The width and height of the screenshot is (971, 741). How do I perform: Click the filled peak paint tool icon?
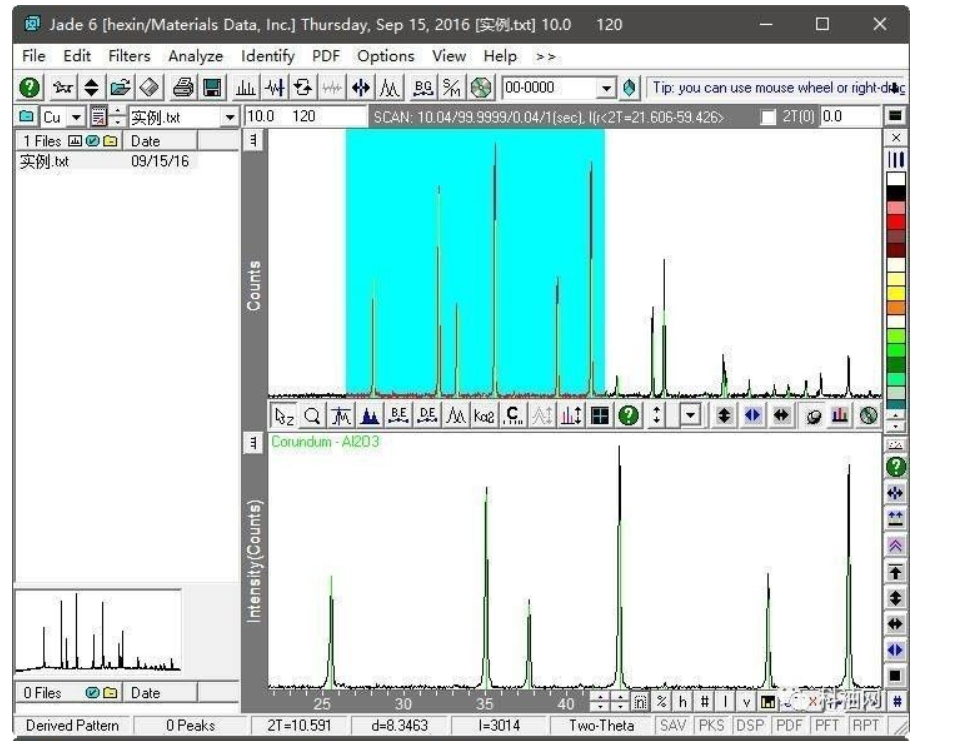(370, 416)
